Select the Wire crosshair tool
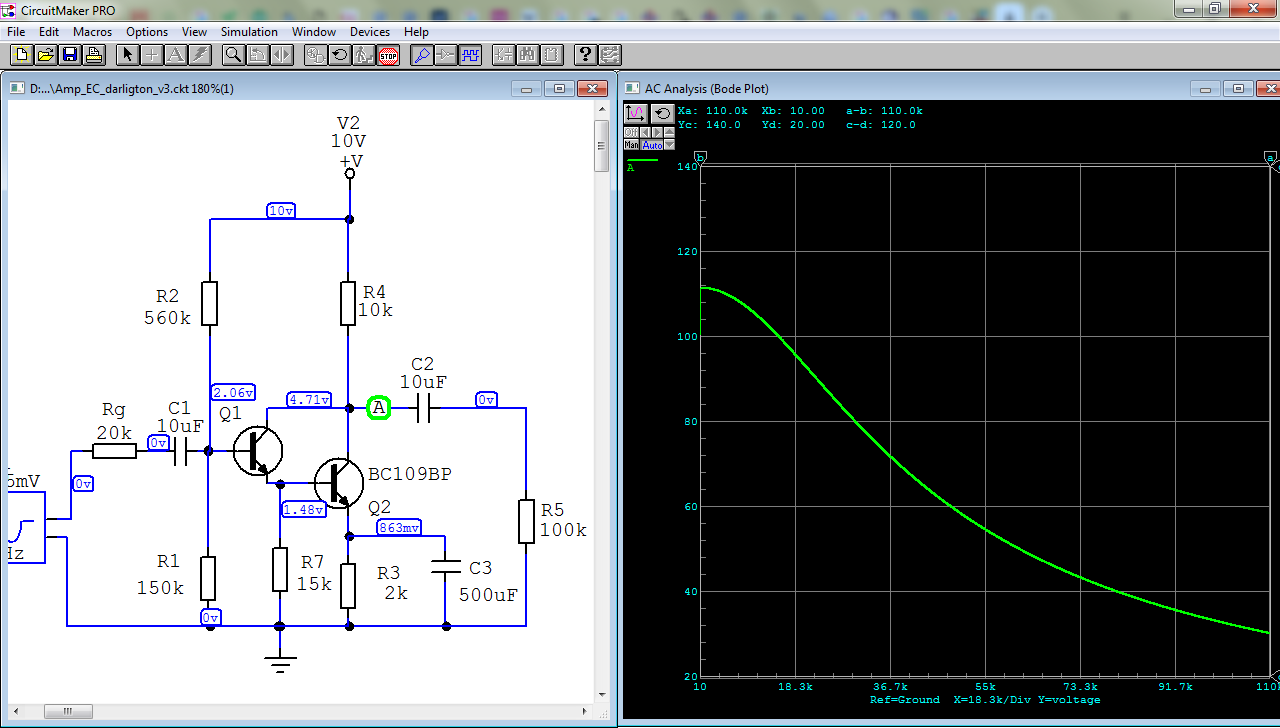The height and width of the screenshot is (728, 1280). (x=152, y=55)
